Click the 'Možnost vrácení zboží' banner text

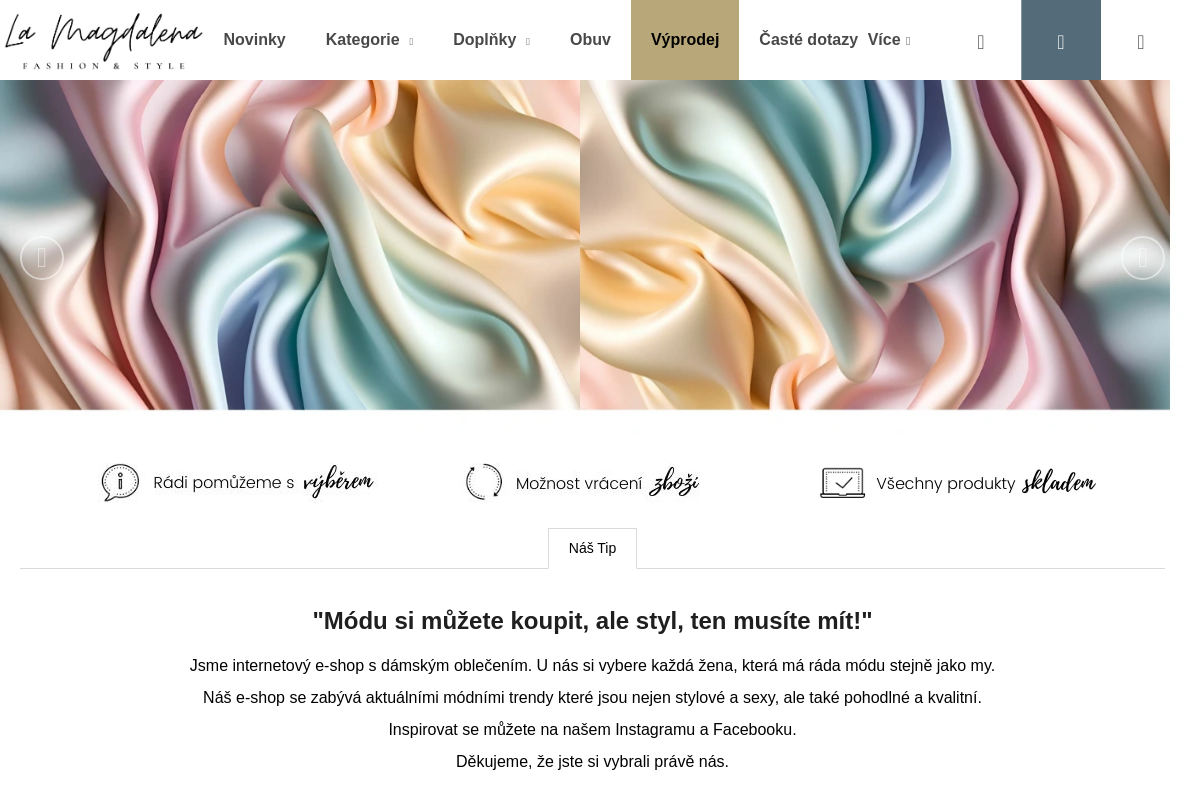(607, 483)
